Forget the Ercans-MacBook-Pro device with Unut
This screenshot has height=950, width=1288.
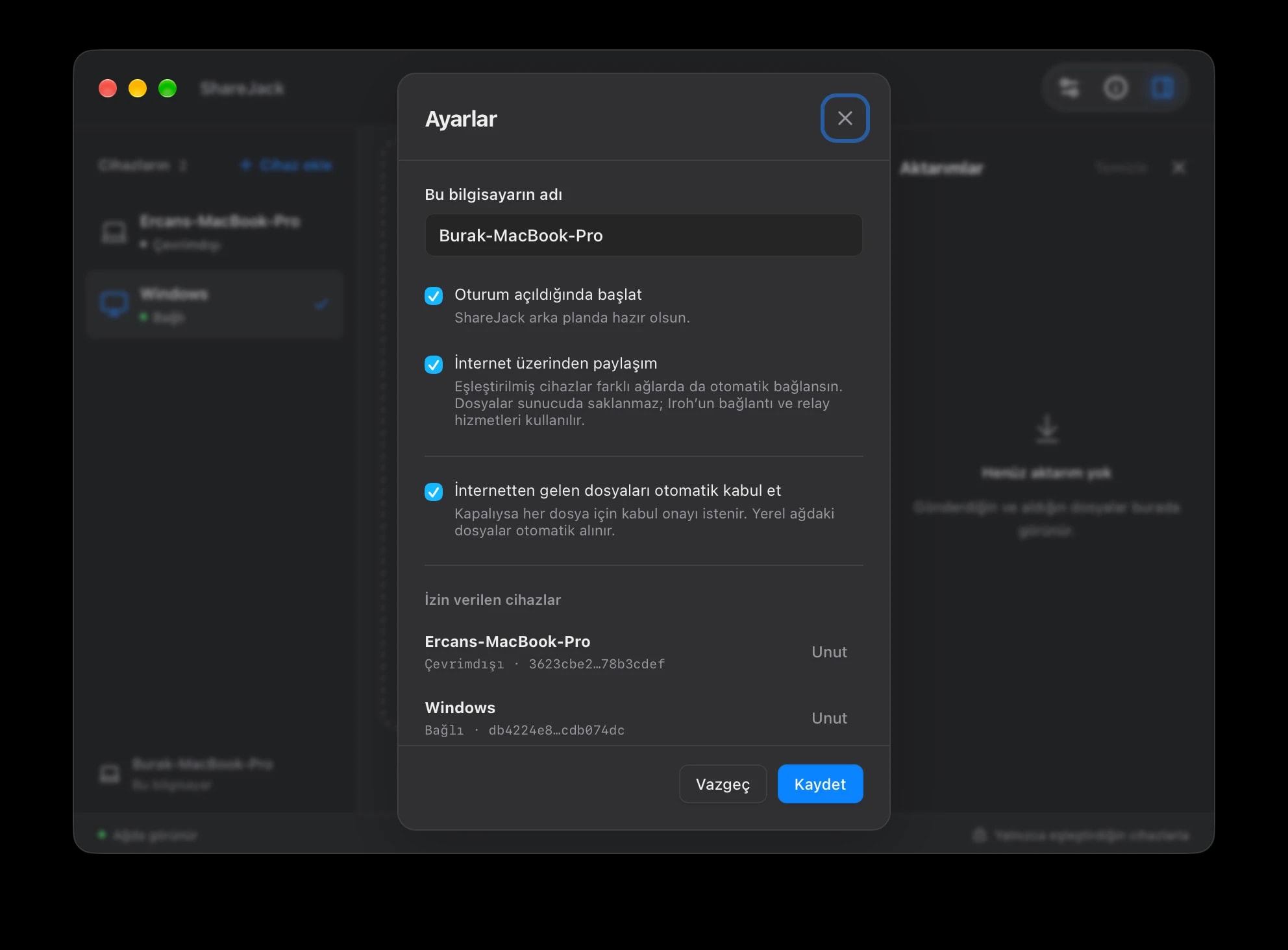(829, 652)
